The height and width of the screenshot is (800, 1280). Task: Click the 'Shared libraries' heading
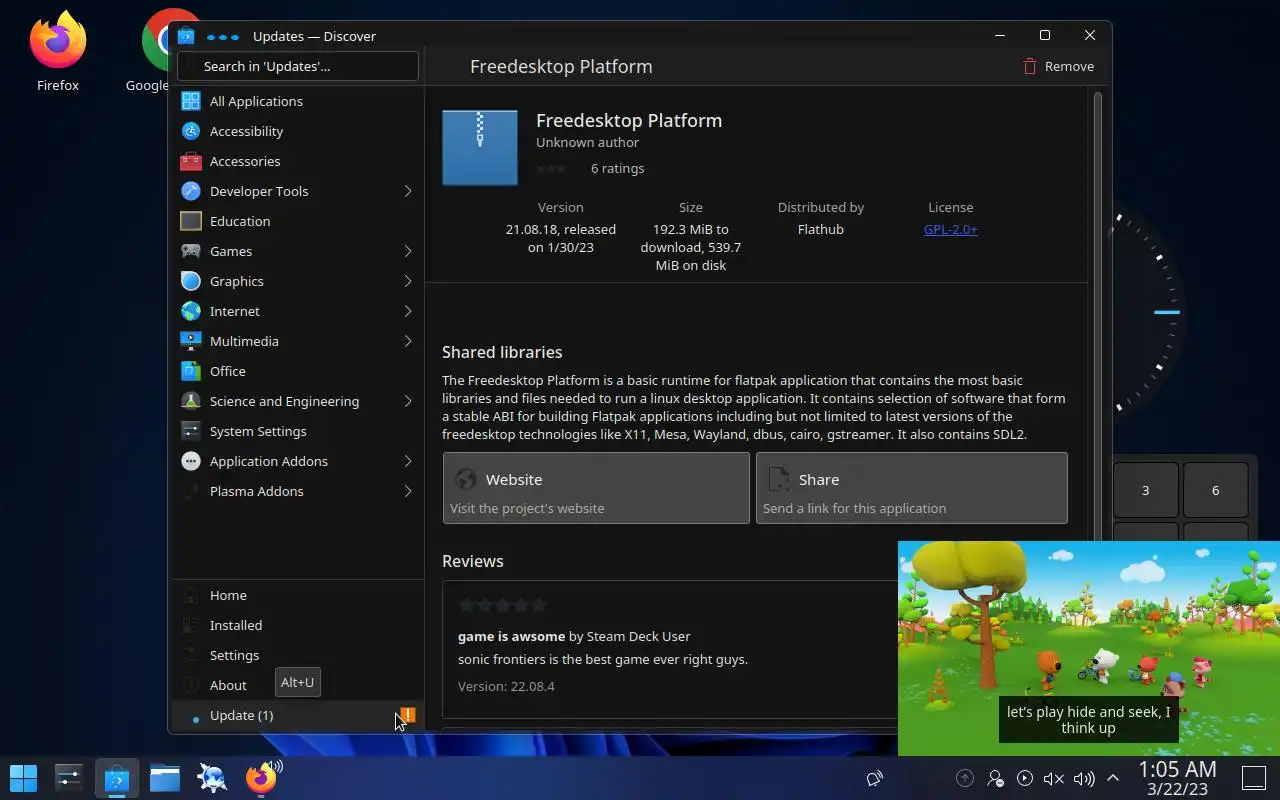click(x=502, y=352)
